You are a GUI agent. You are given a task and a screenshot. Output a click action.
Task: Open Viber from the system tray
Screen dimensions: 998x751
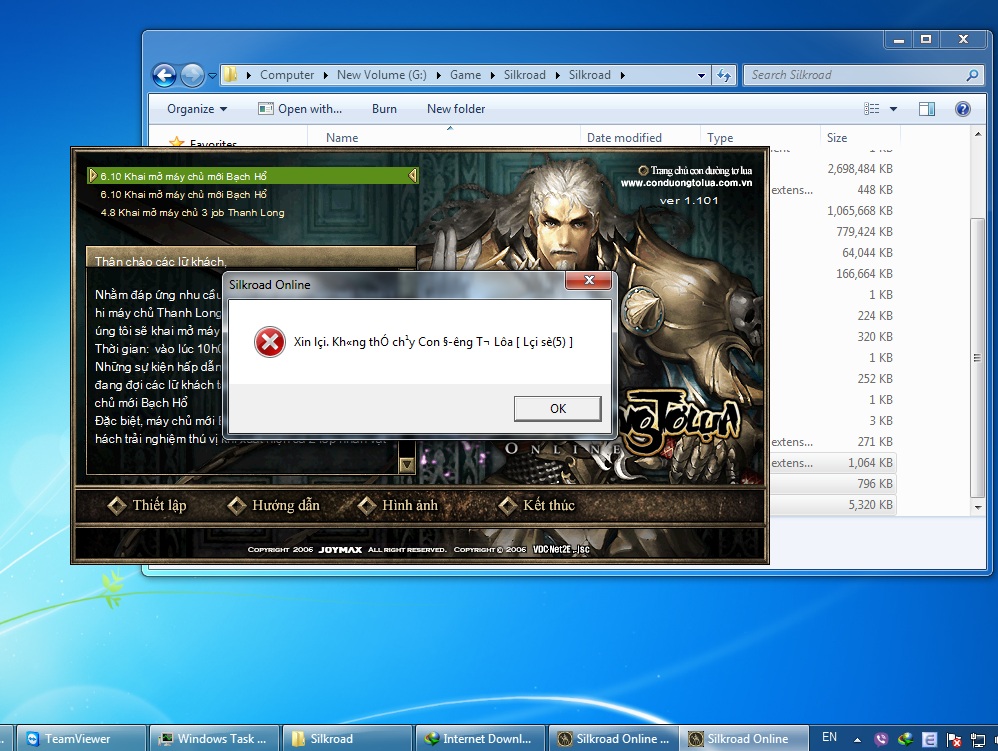click(881, 739)
